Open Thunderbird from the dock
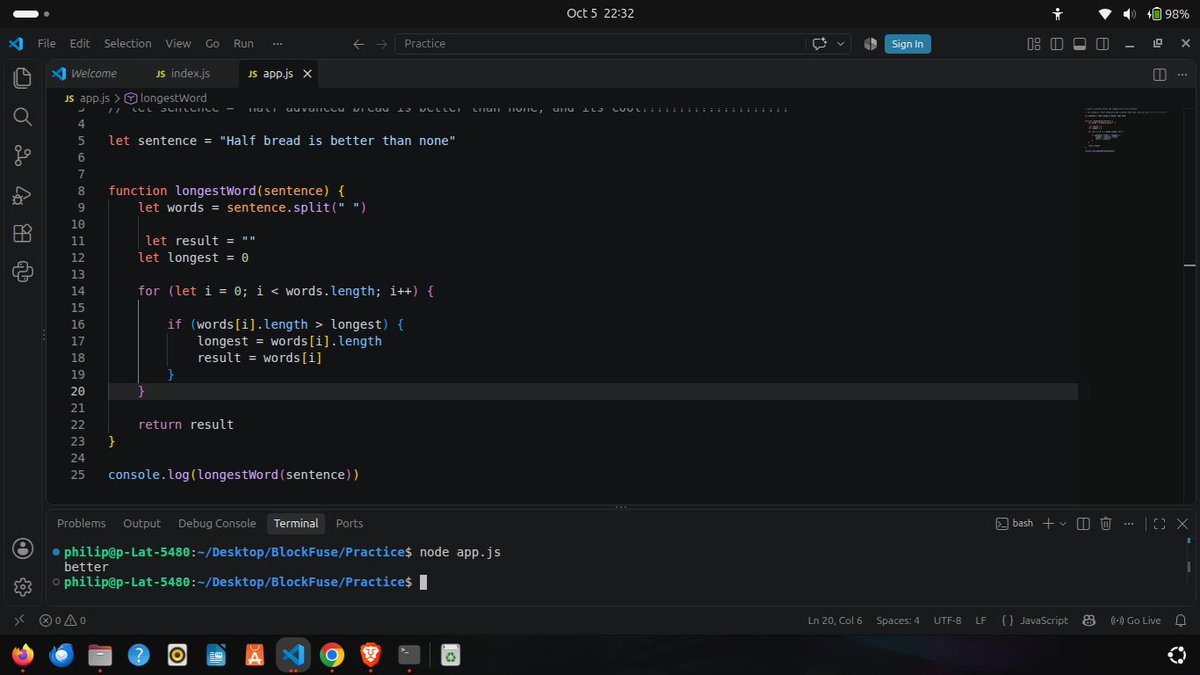The width and height of the screenshot is (1200, 675). point(61,655)
